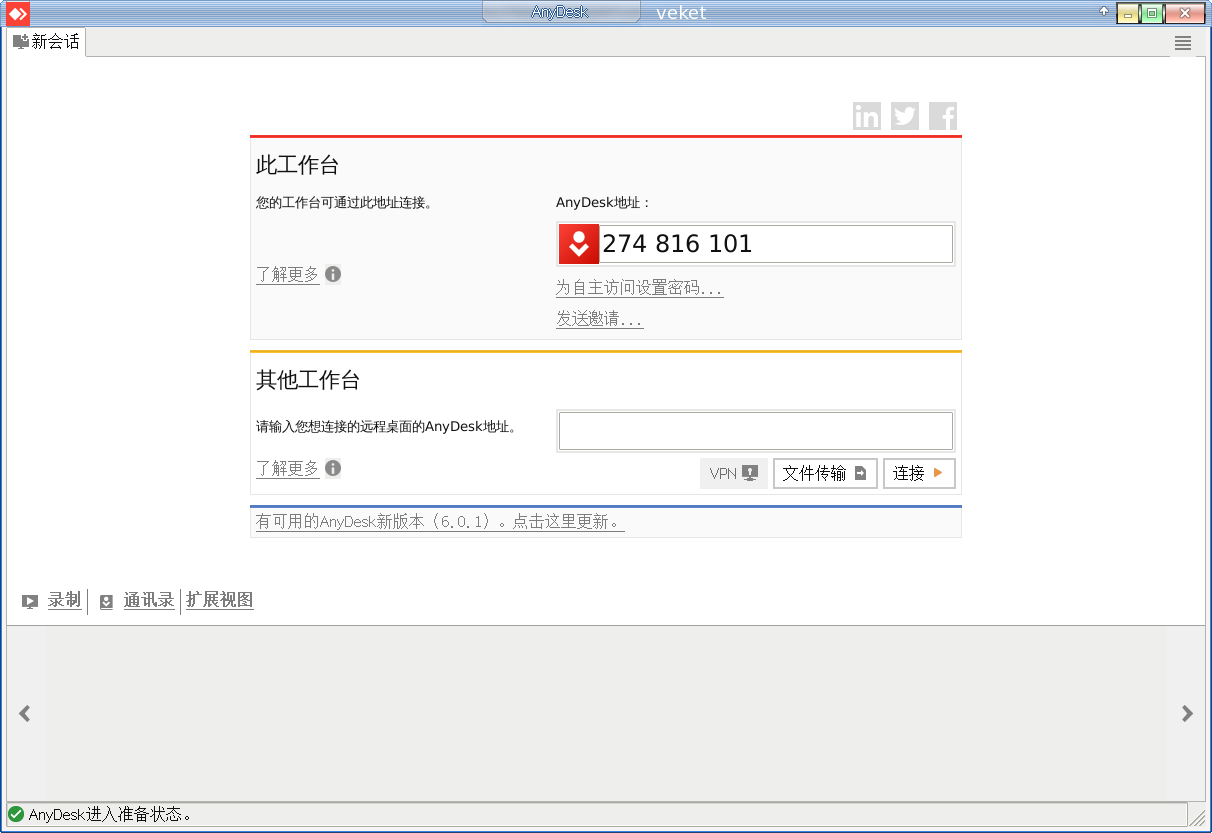This screenshot has height=833, width=1212.
Task: Click the AnyDesk进入准备状态 status text
Action: pyautogui.click(x=110, y=815)
